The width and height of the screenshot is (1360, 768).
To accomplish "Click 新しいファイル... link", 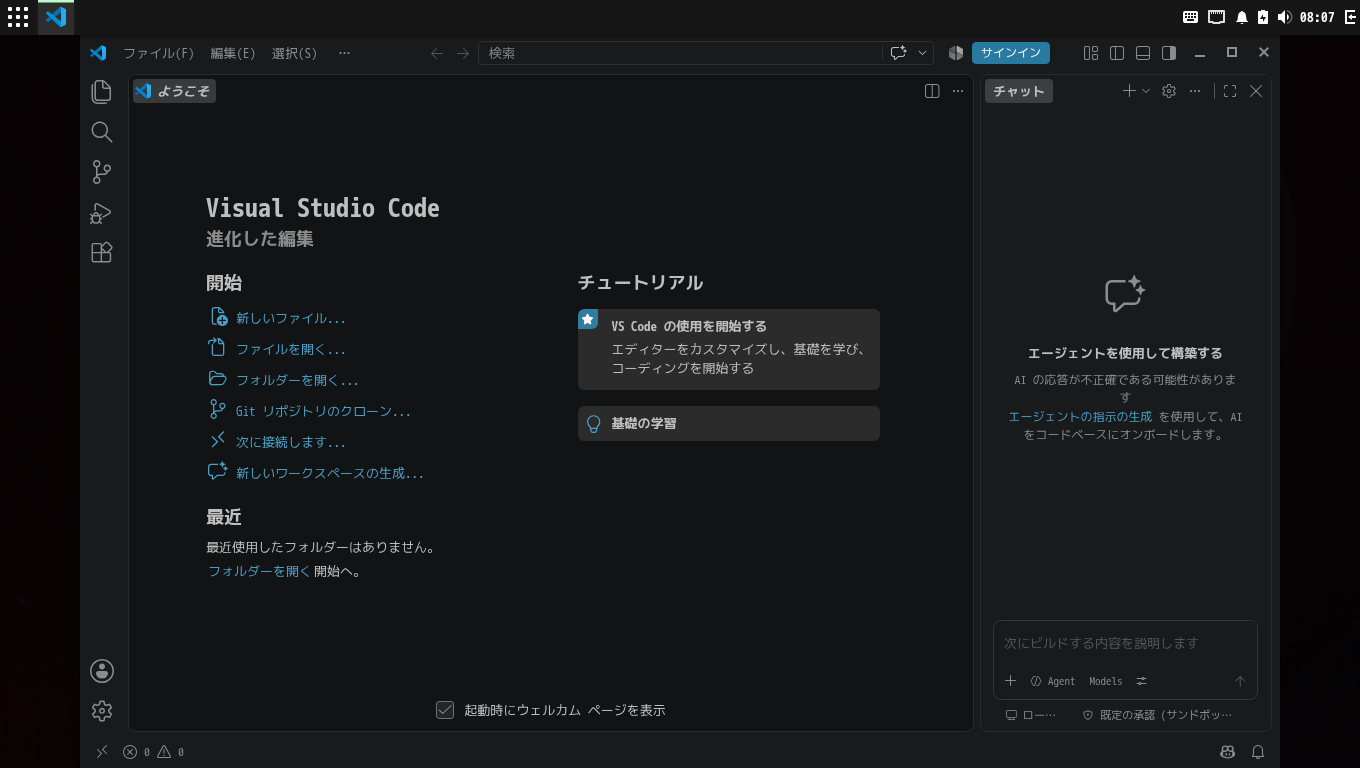I will [290, 318].
